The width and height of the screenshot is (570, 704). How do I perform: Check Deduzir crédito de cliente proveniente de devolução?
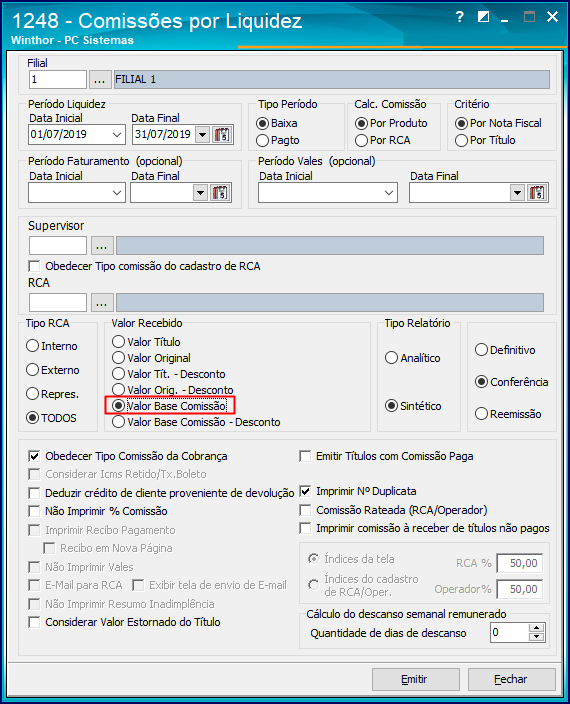[x=161, y=493]
